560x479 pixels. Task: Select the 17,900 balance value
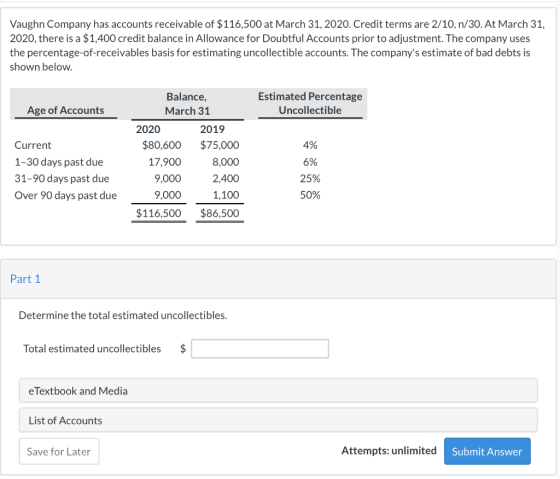coord(165,162)
